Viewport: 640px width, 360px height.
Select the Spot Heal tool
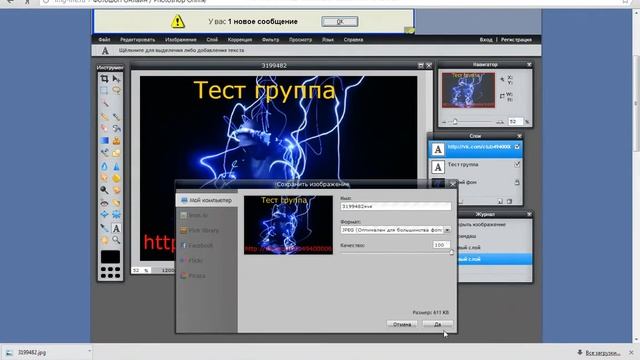tap(116, 203)
